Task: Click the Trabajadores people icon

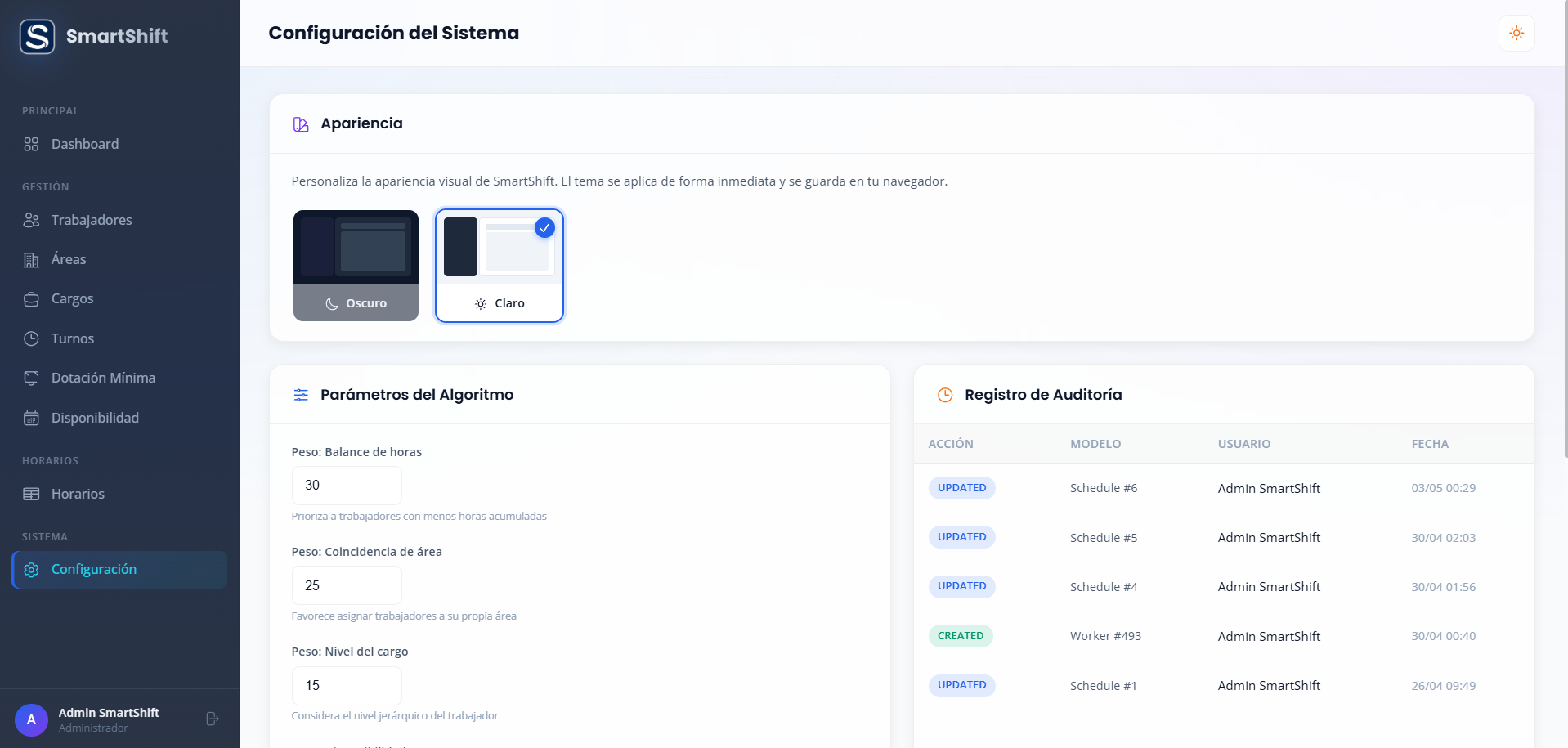Action: (x=31, y=220)
